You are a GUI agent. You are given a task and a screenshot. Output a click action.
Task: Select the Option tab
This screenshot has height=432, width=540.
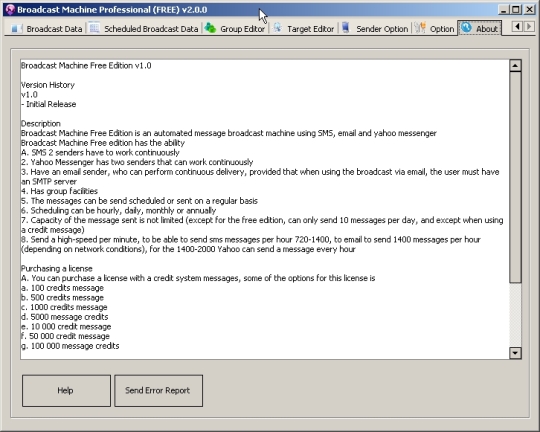click(x=434, y=29)
